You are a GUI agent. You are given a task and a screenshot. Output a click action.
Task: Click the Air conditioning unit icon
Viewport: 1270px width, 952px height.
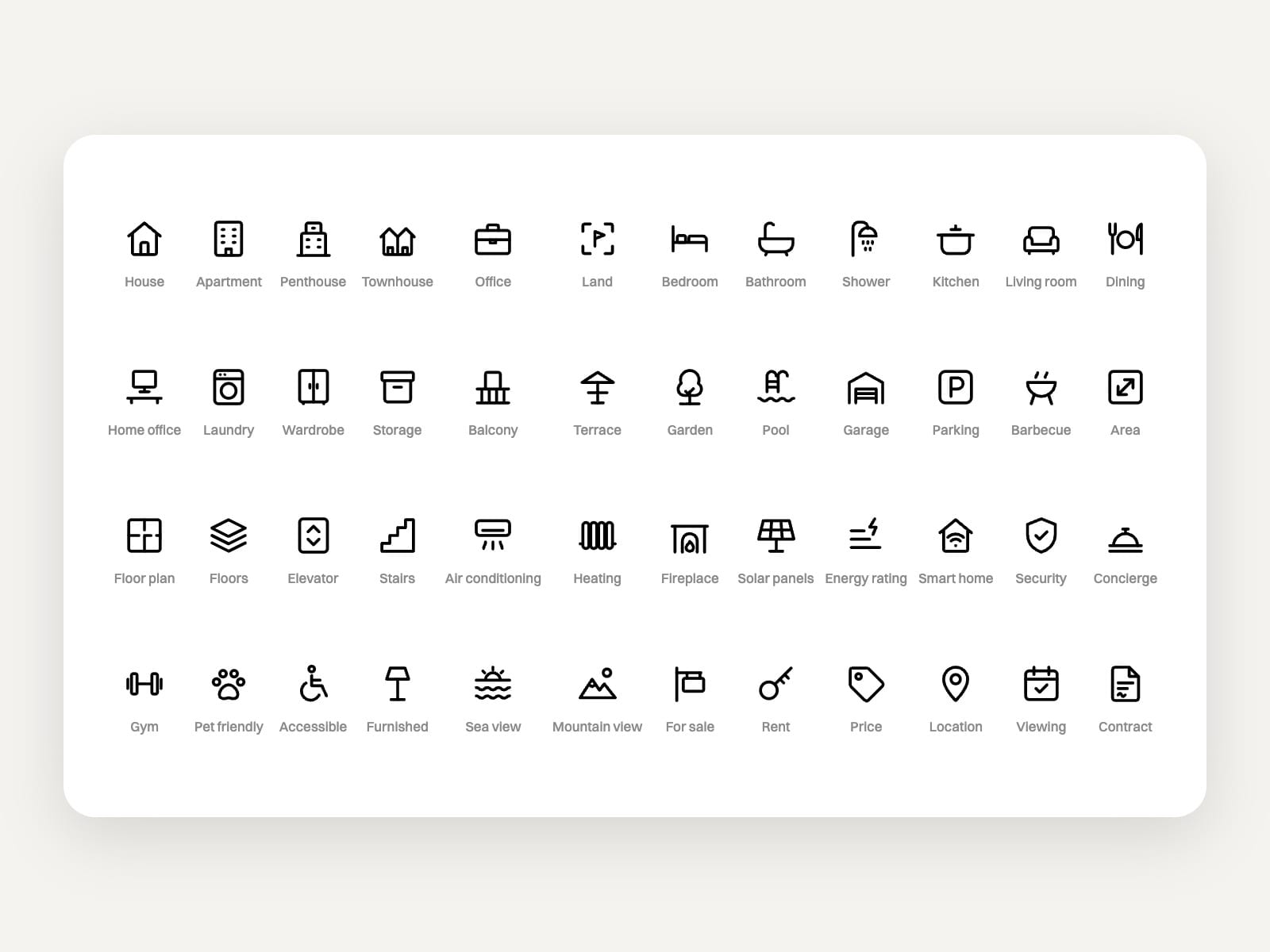[x=493, y=535]
